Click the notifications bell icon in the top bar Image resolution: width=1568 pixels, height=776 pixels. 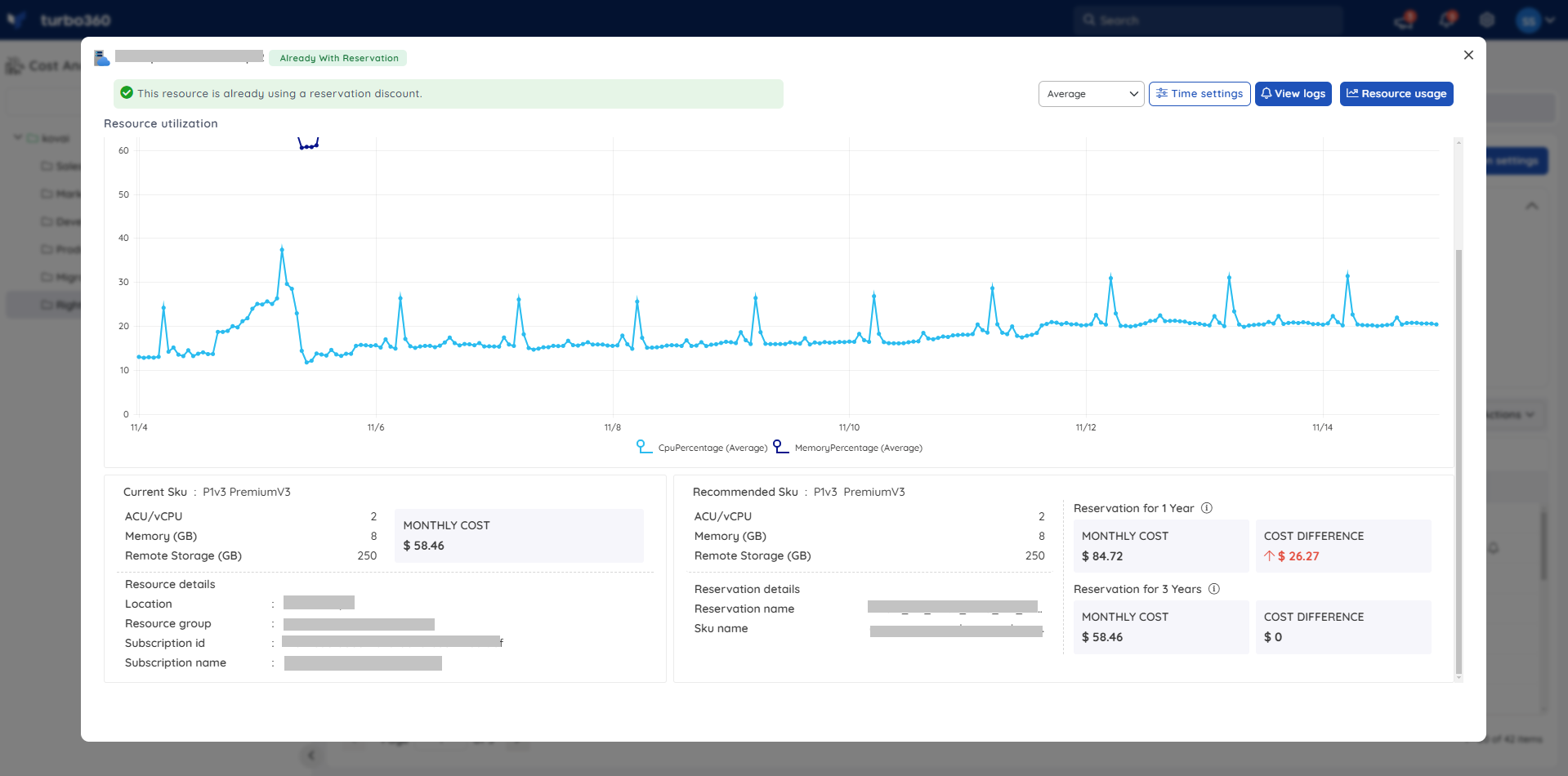[x=1446, y=20]
